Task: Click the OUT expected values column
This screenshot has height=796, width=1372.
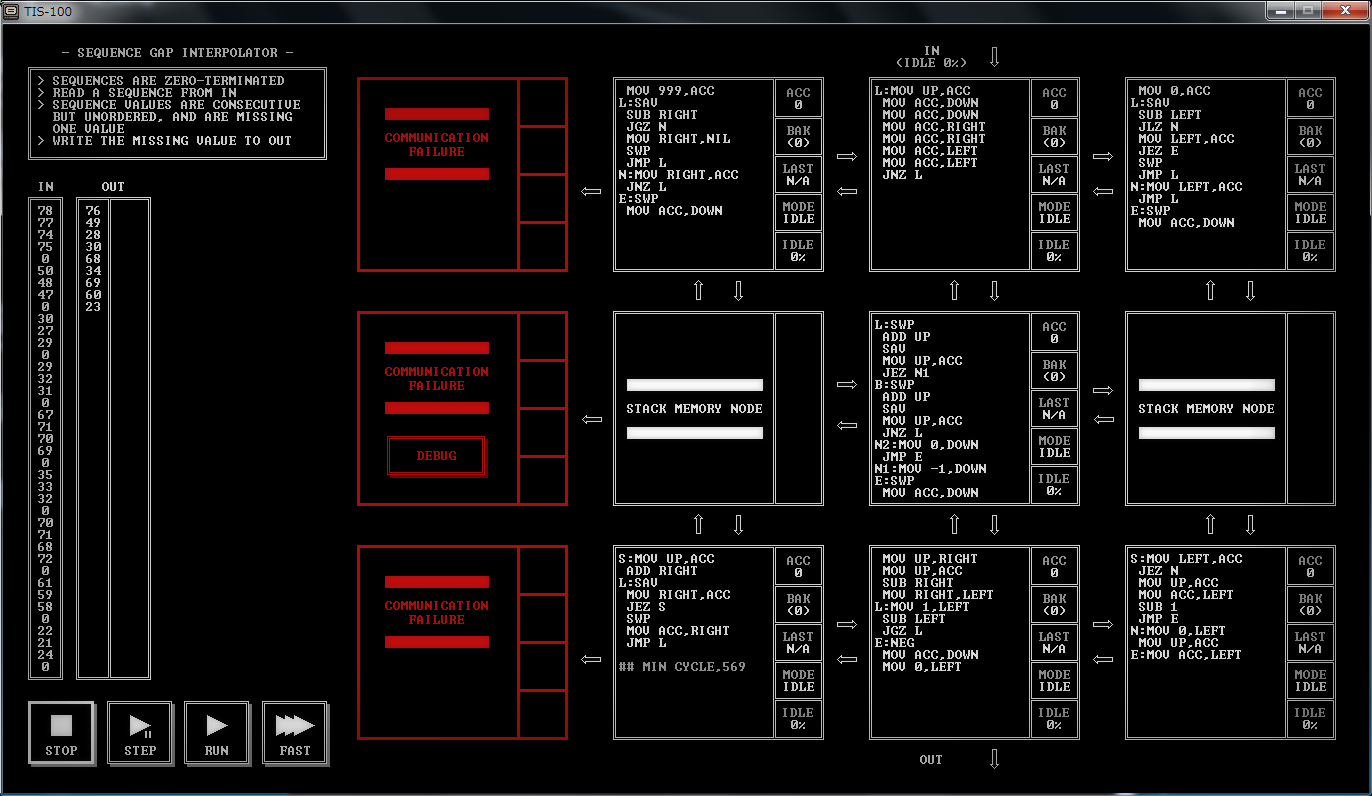Action: coord(93,439)
